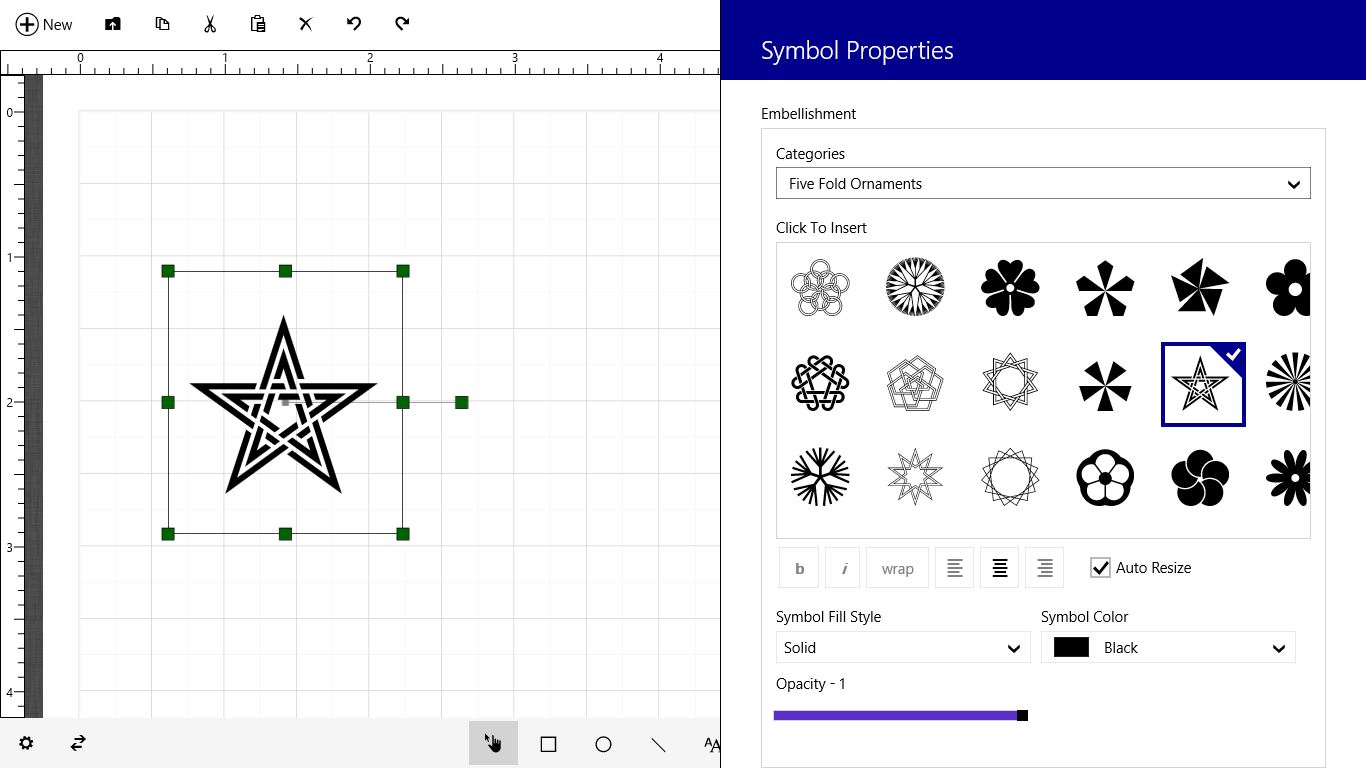Uncheck the Auto Resize checkbox

[1100, 568]
